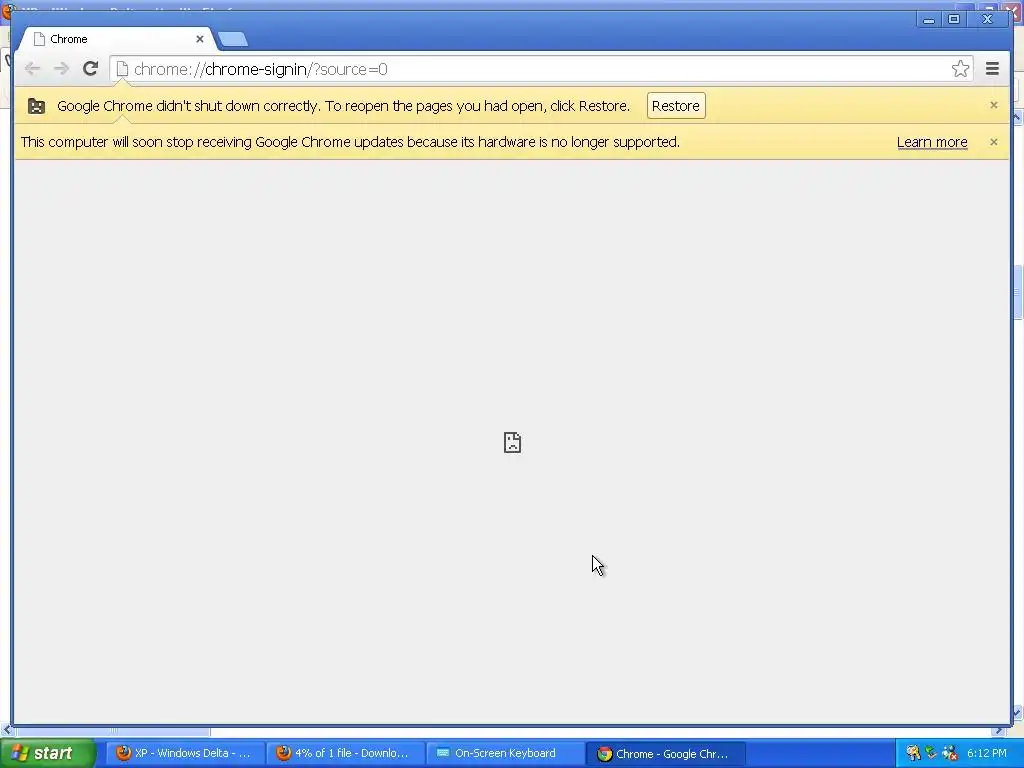Go forward using Chrome's forward arrow
1024x768 pixels.
[x=61, y=69]
